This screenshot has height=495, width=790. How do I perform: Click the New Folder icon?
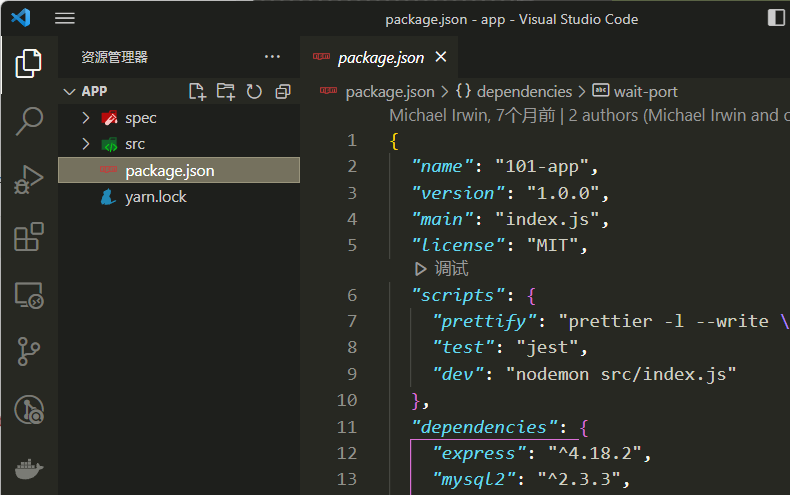226,91
